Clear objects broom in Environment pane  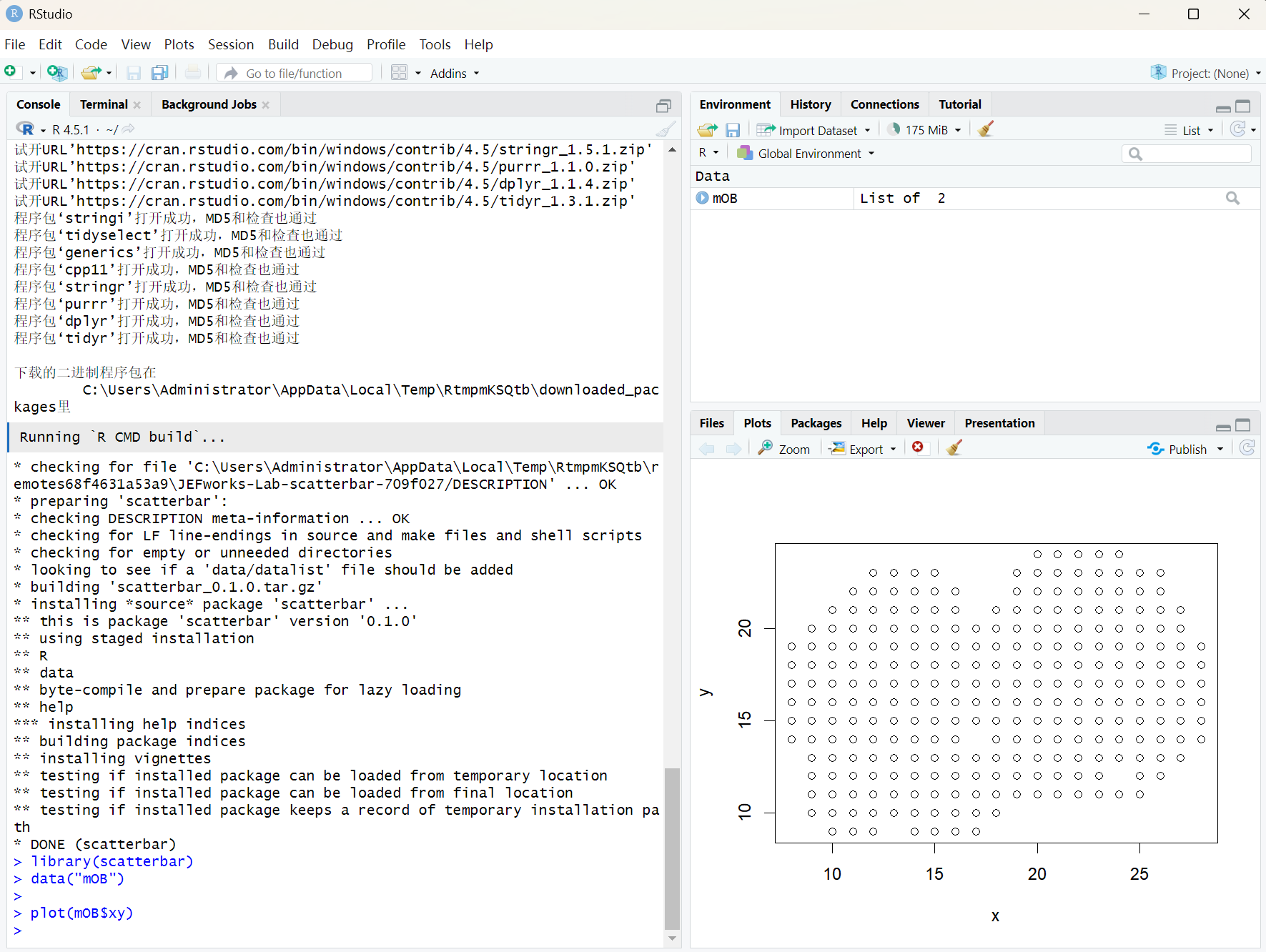coord(986,129)
